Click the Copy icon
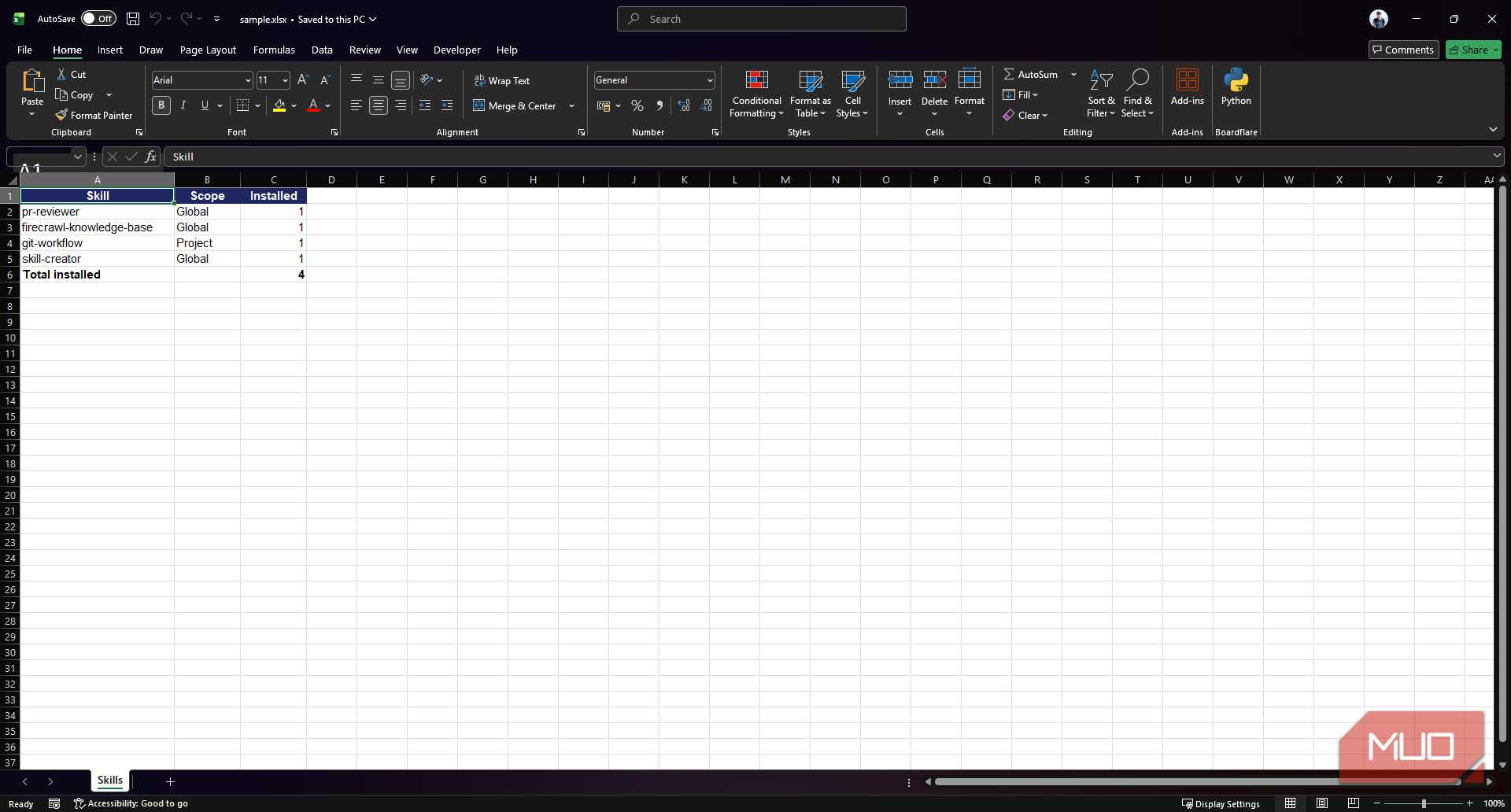 [61, 94]
